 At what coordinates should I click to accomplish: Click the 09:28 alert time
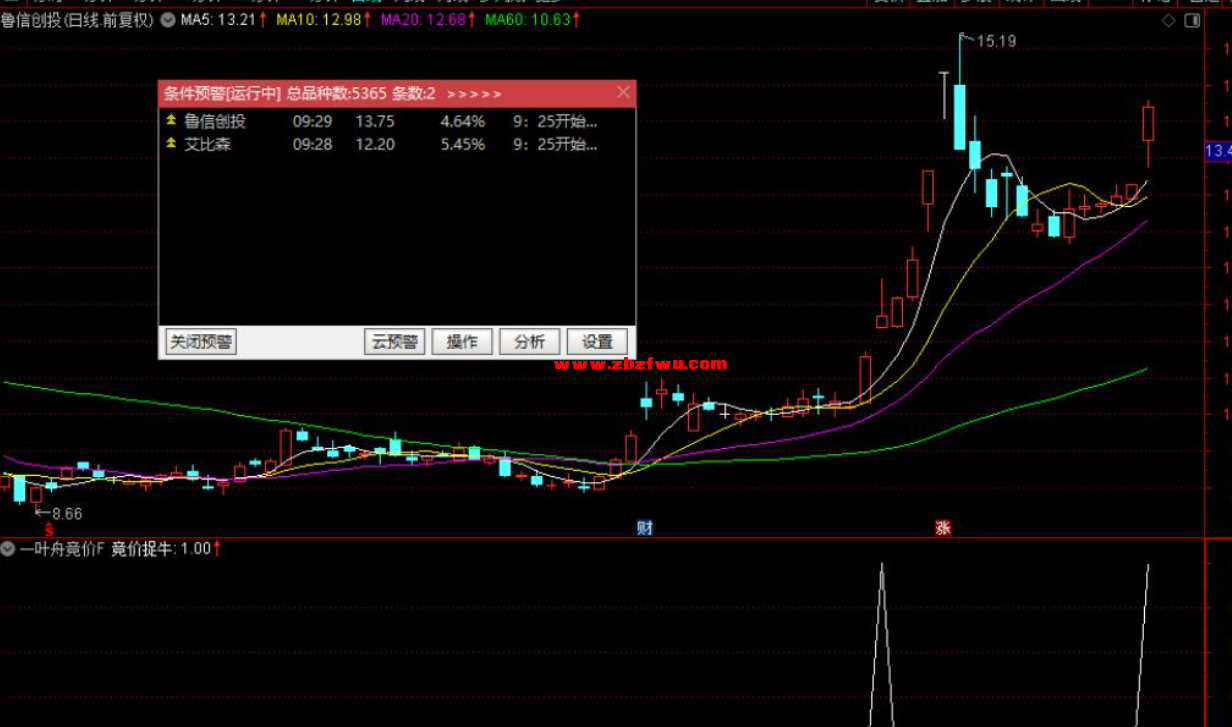312,144
